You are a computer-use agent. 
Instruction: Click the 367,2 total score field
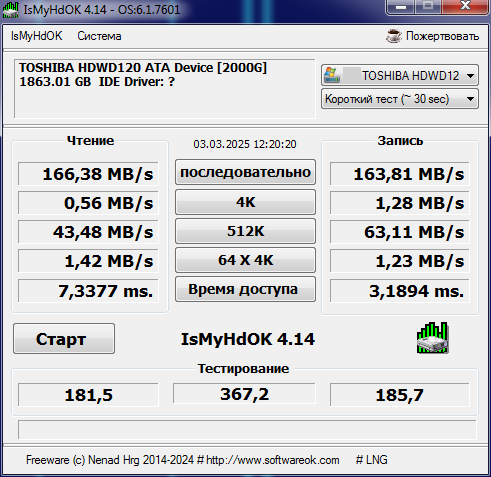244,394
